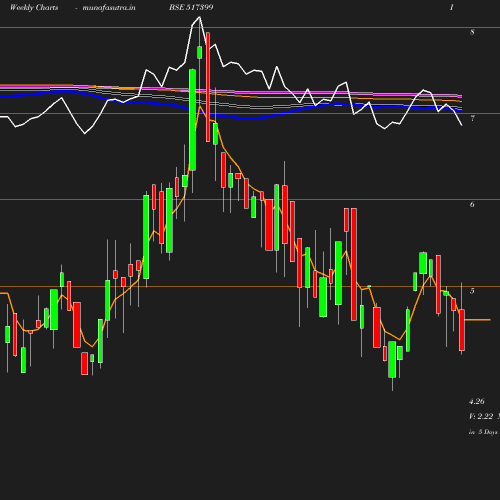Click the price axis label '6'

[x=472, y=204]
